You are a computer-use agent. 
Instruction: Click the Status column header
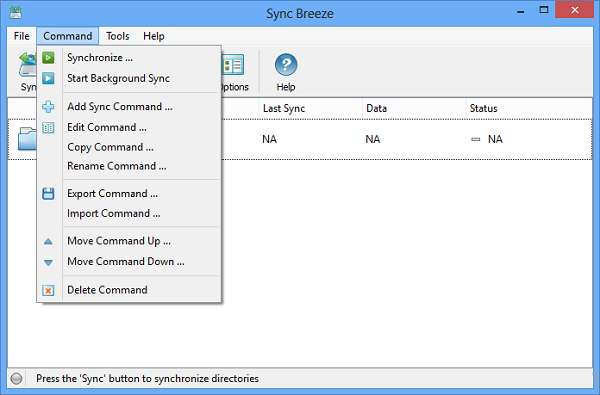click(x=529, y=109)
